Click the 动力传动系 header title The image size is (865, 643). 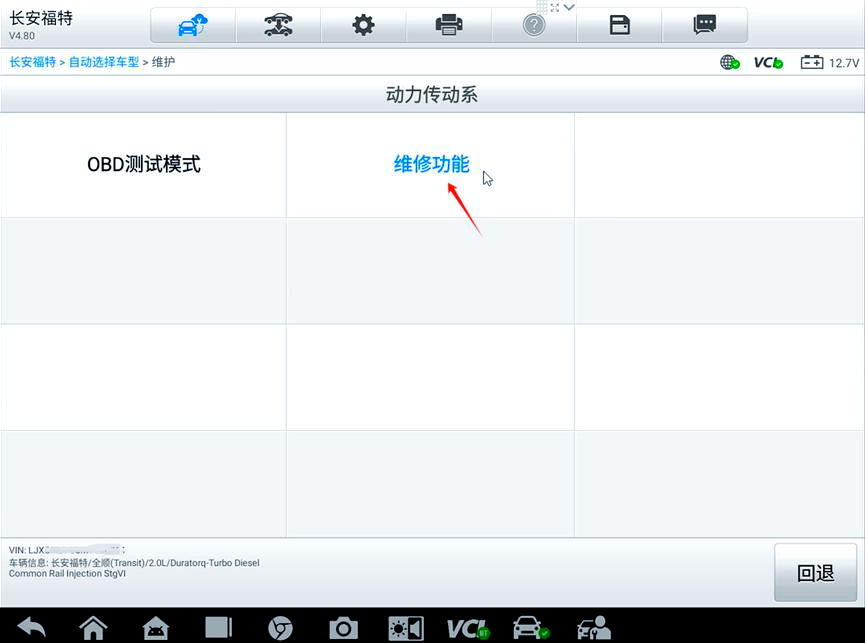coord(431,94)
